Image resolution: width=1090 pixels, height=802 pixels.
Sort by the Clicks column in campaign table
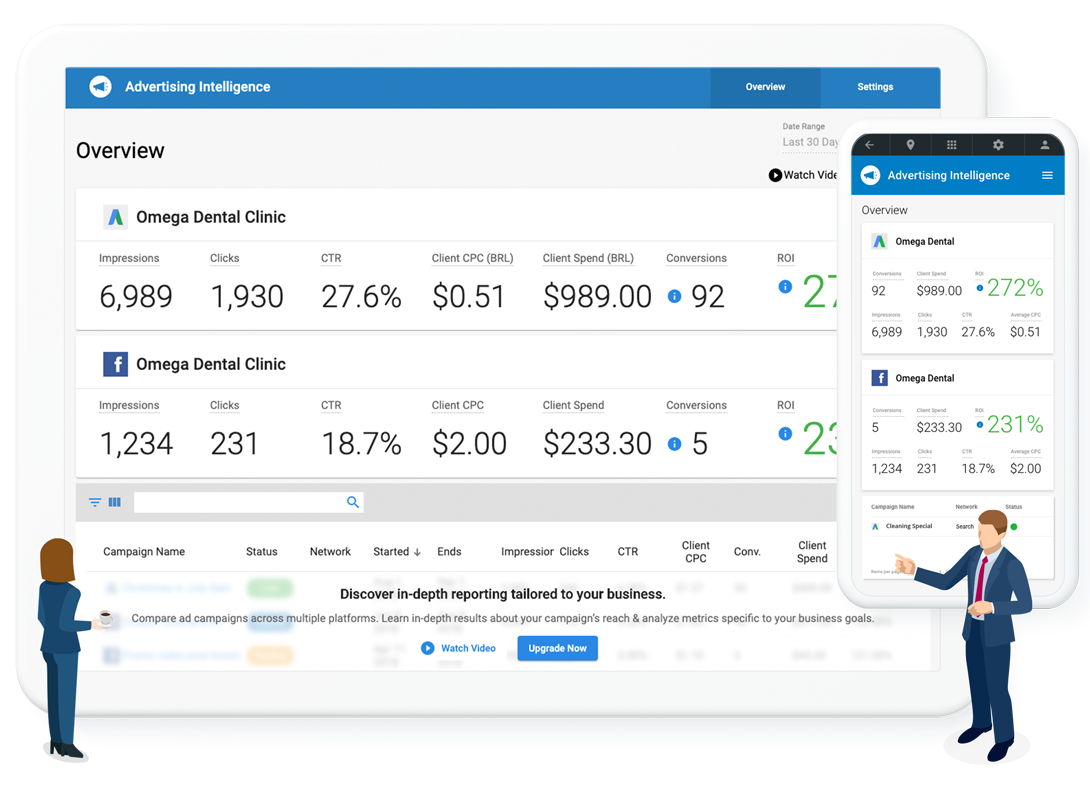click(x=574, y=552)
